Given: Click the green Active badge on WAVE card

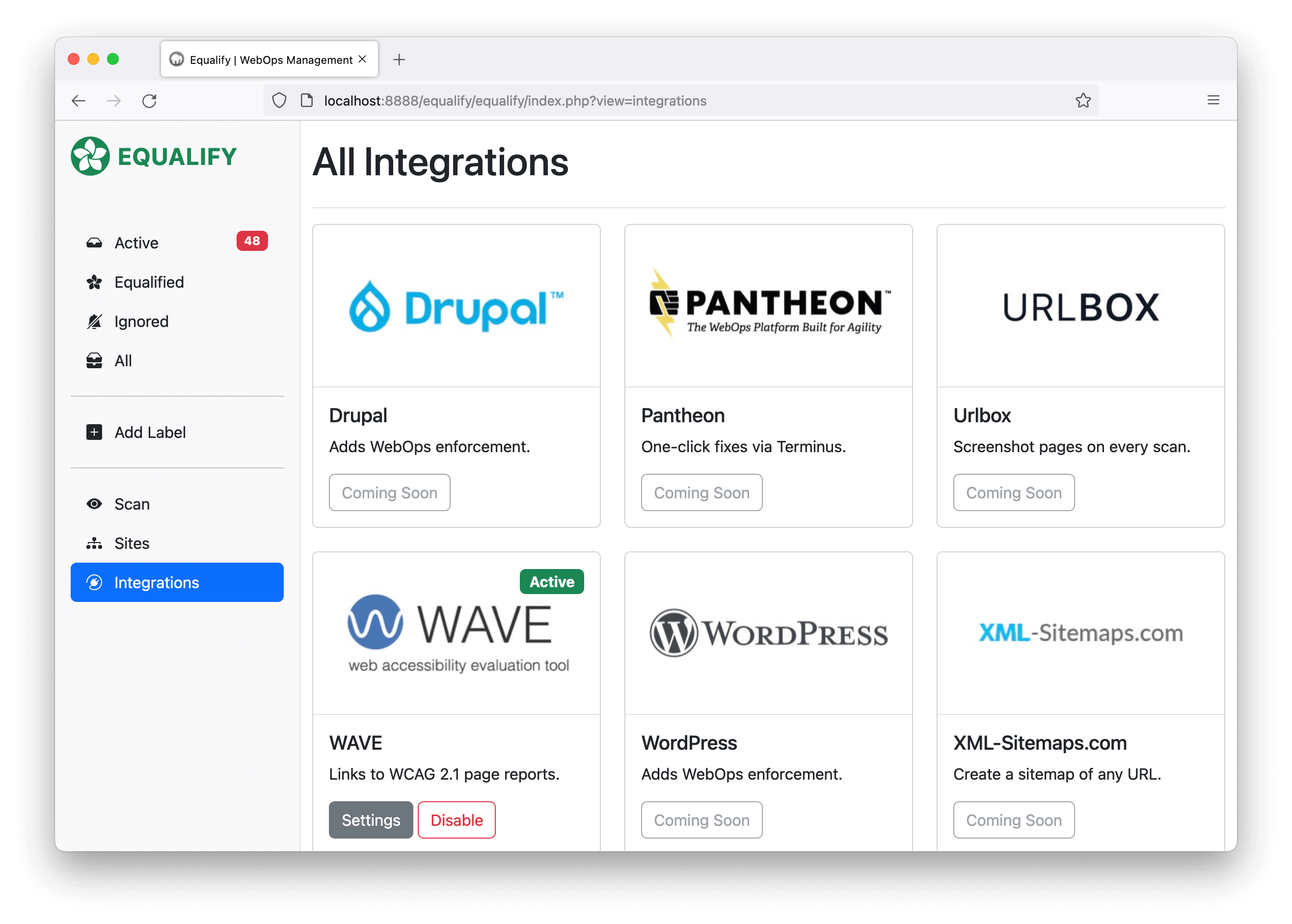Looking at the screenshot, I should [552, 581].
